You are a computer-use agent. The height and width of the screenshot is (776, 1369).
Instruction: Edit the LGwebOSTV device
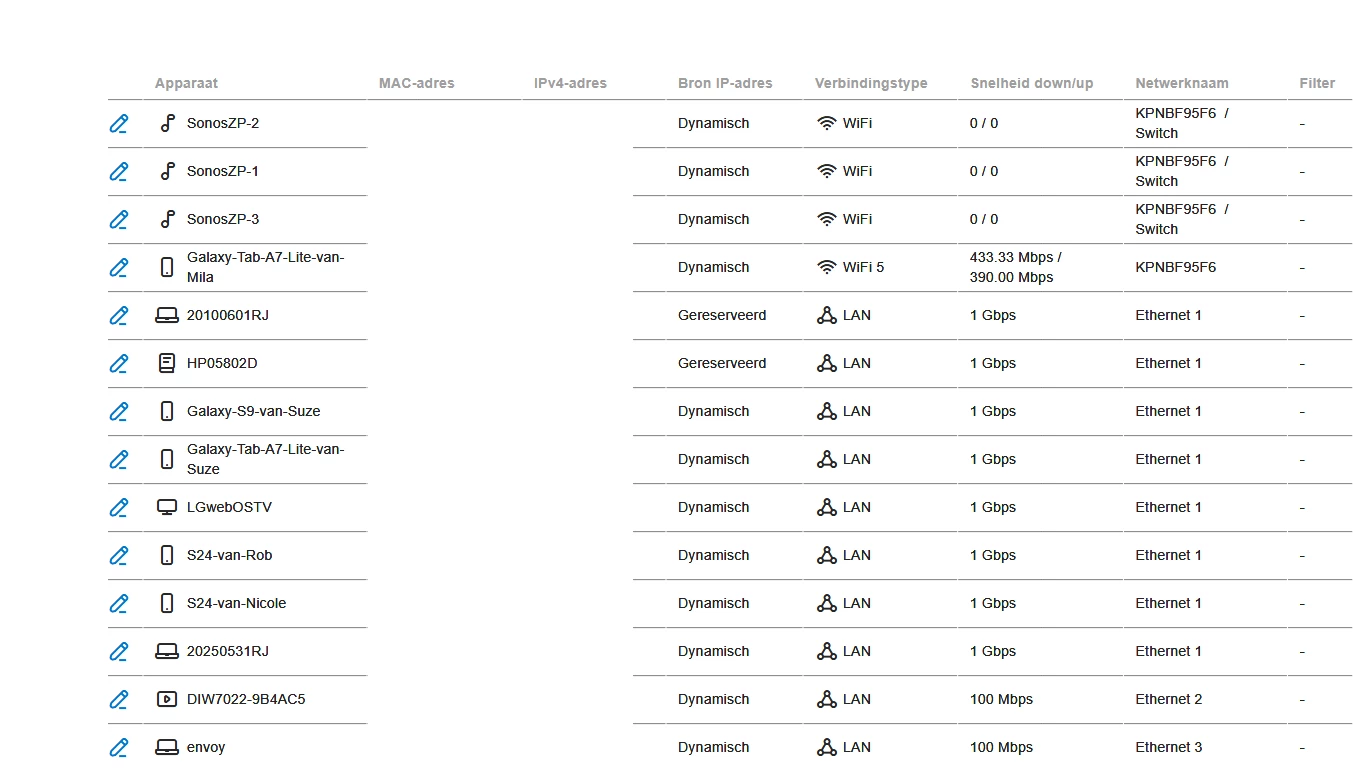click(x=119, y=508)
